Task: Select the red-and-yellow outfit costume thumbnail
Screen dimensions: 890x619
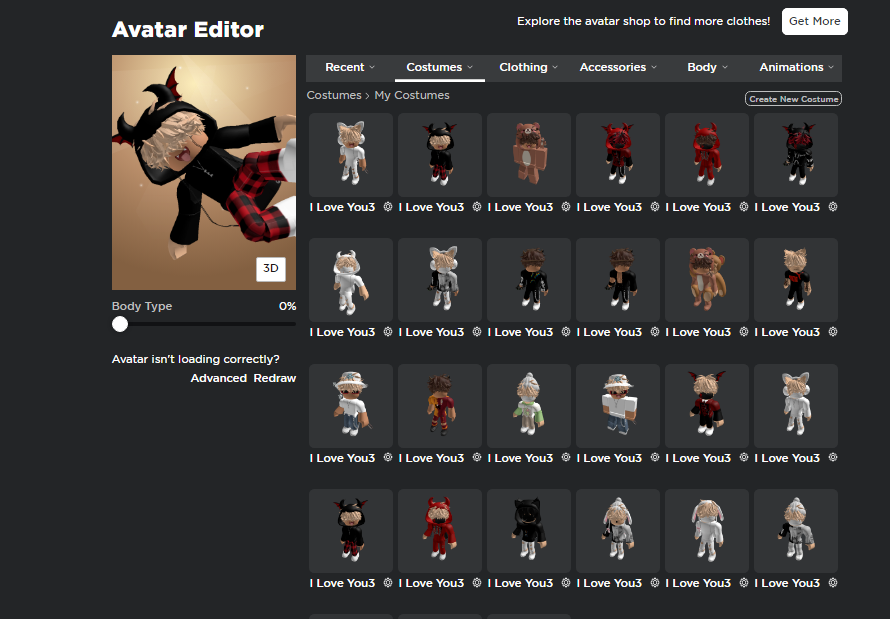Action: 440,406
